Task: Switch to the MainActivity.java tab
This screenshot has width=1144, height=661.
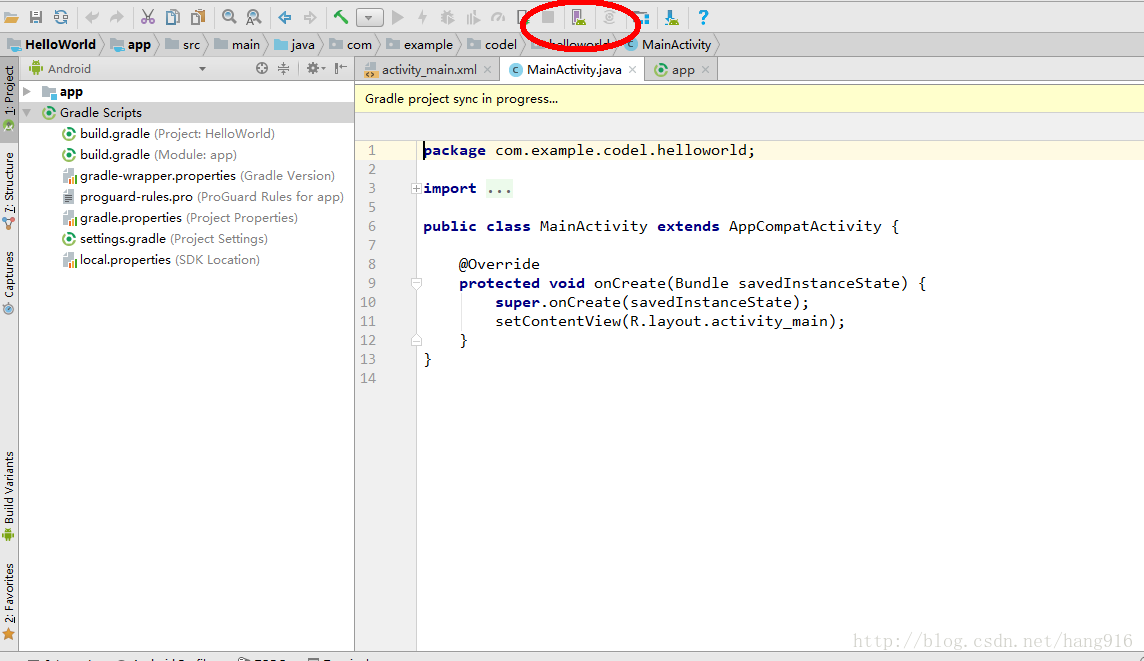Action: pyautogui.click(x=574, y=69)
